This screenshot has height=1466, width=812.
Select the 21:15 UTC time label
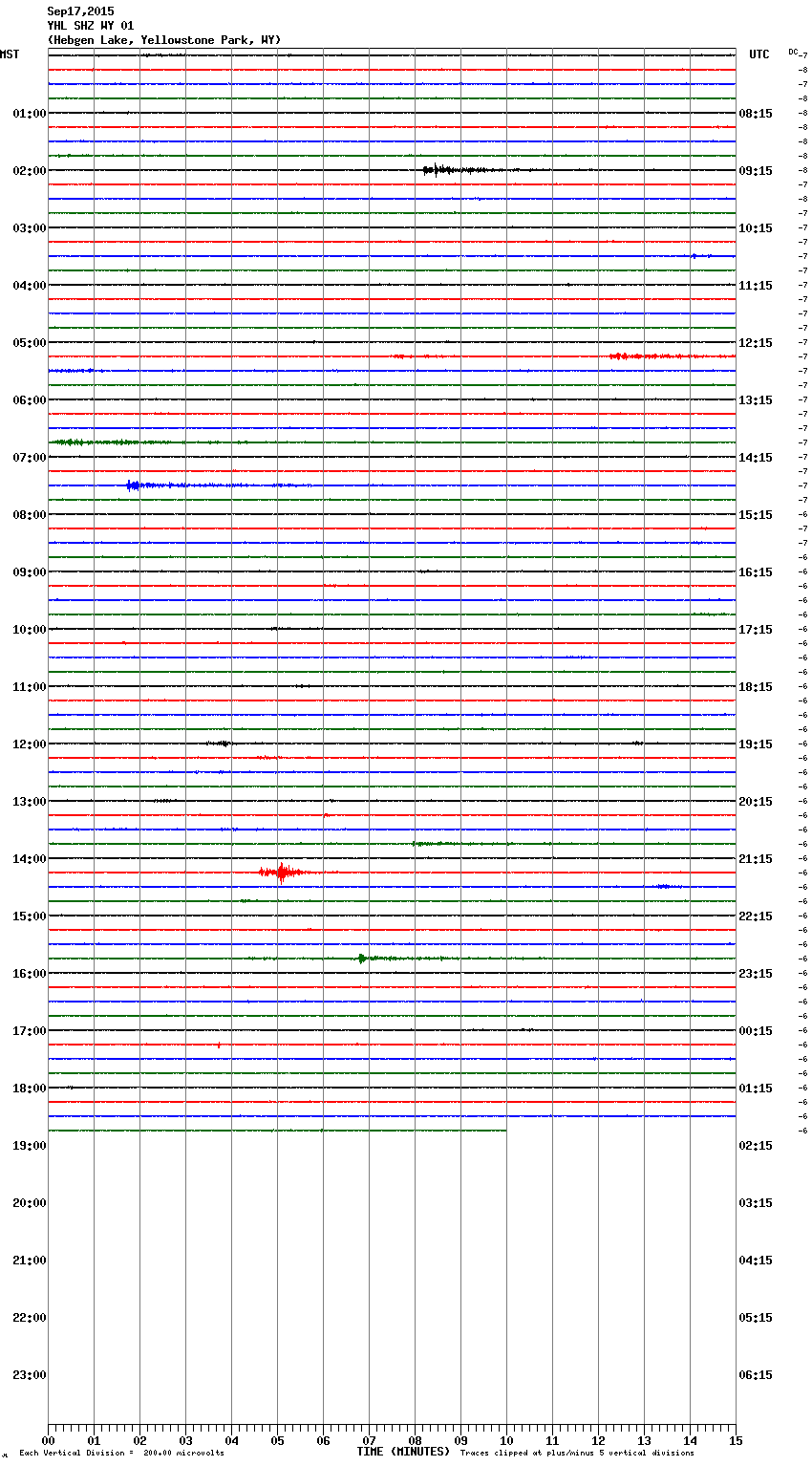point(756,859)
